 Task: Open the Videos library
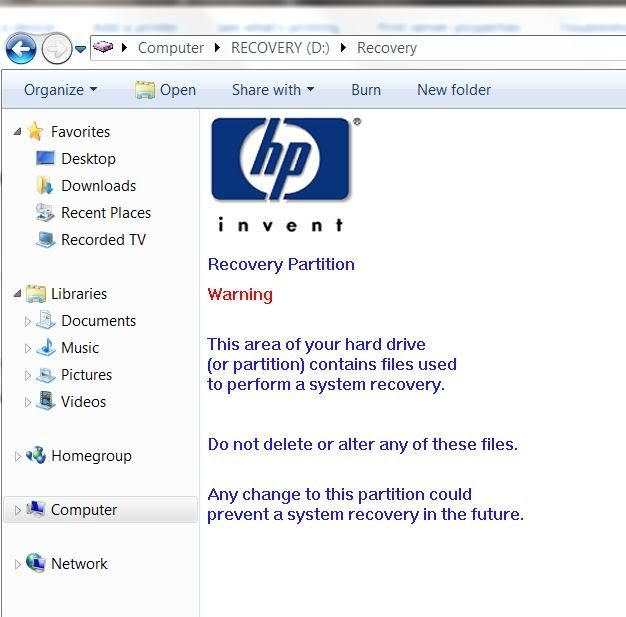click(x=83, y=402)
